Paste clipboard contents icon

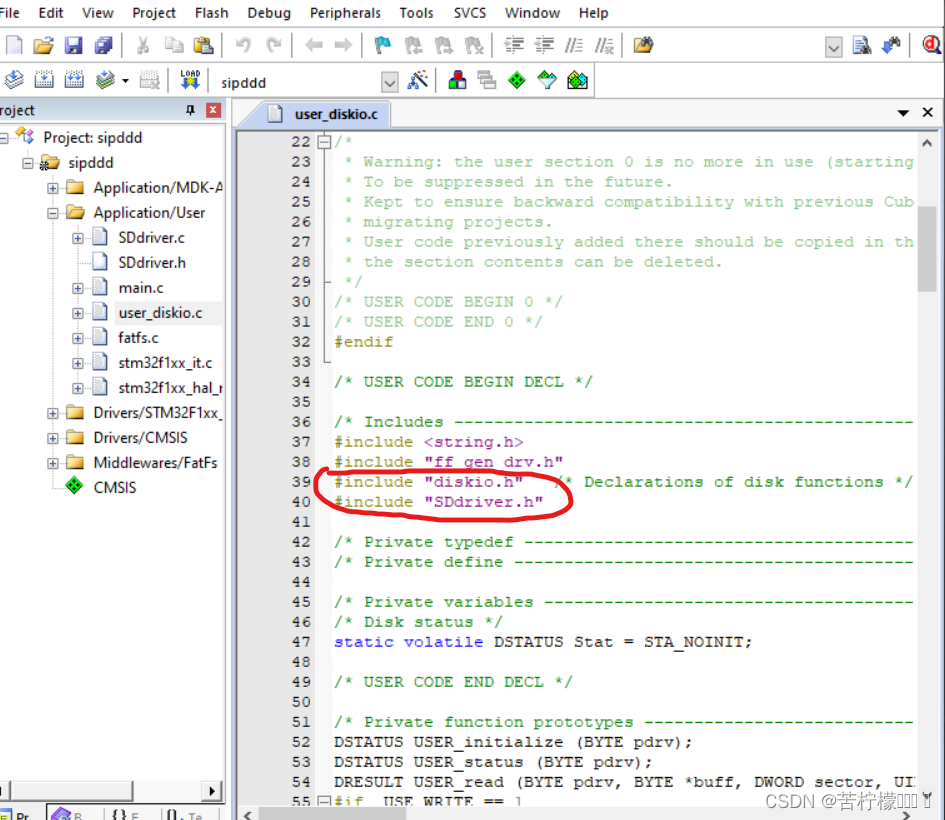pyautogui.click(x=204, y=45)
